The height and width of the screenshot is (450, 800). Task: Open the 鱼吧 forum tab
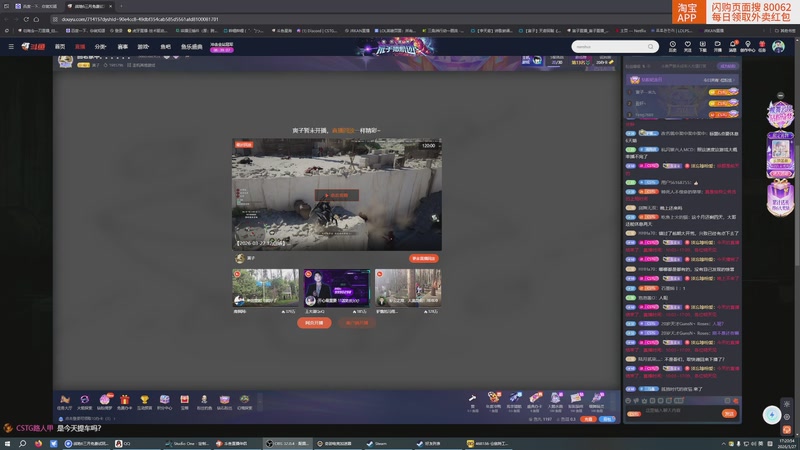pos(165,46)
